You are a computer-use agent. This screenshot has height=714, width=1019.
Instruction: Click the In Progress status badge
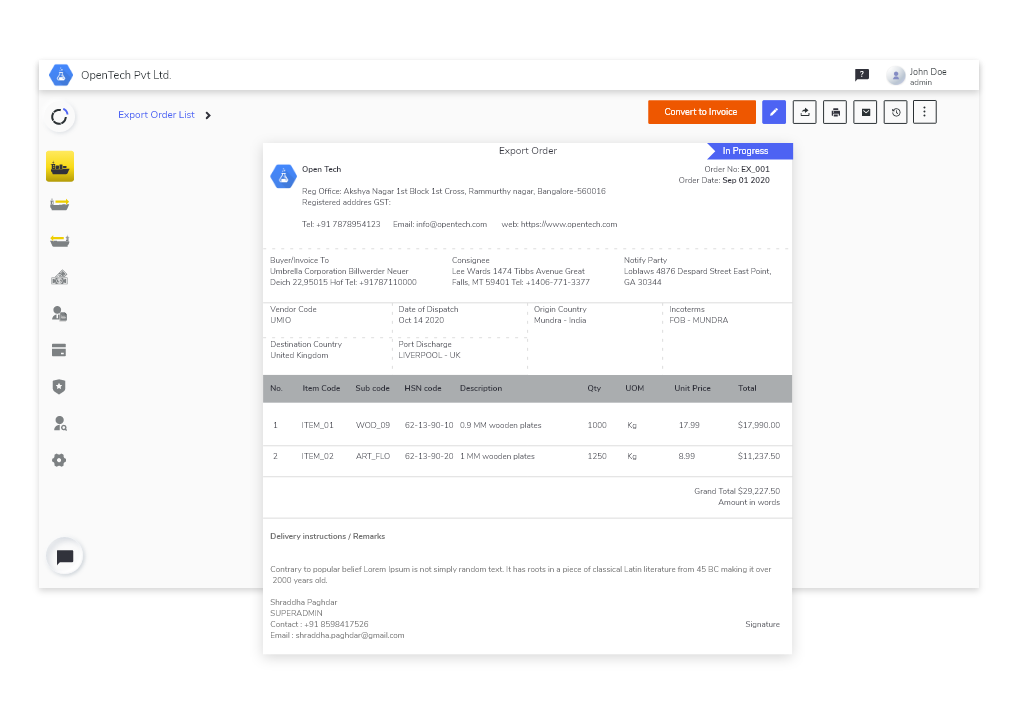749,151
